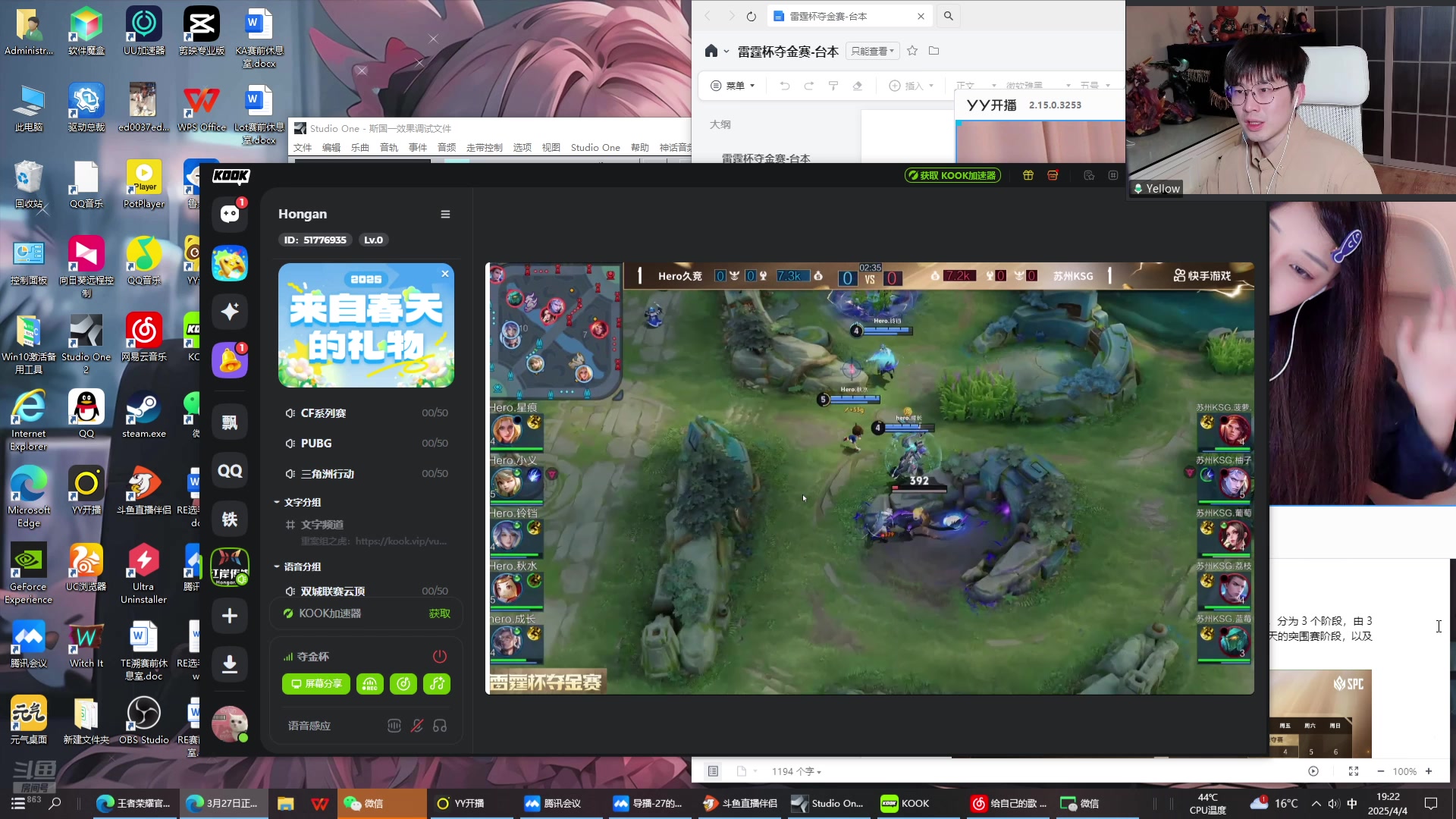Image resolution: width=1456 pixels, height=819 pixels.
Task: Click the green REC recording button
Action: coord(370,684)
